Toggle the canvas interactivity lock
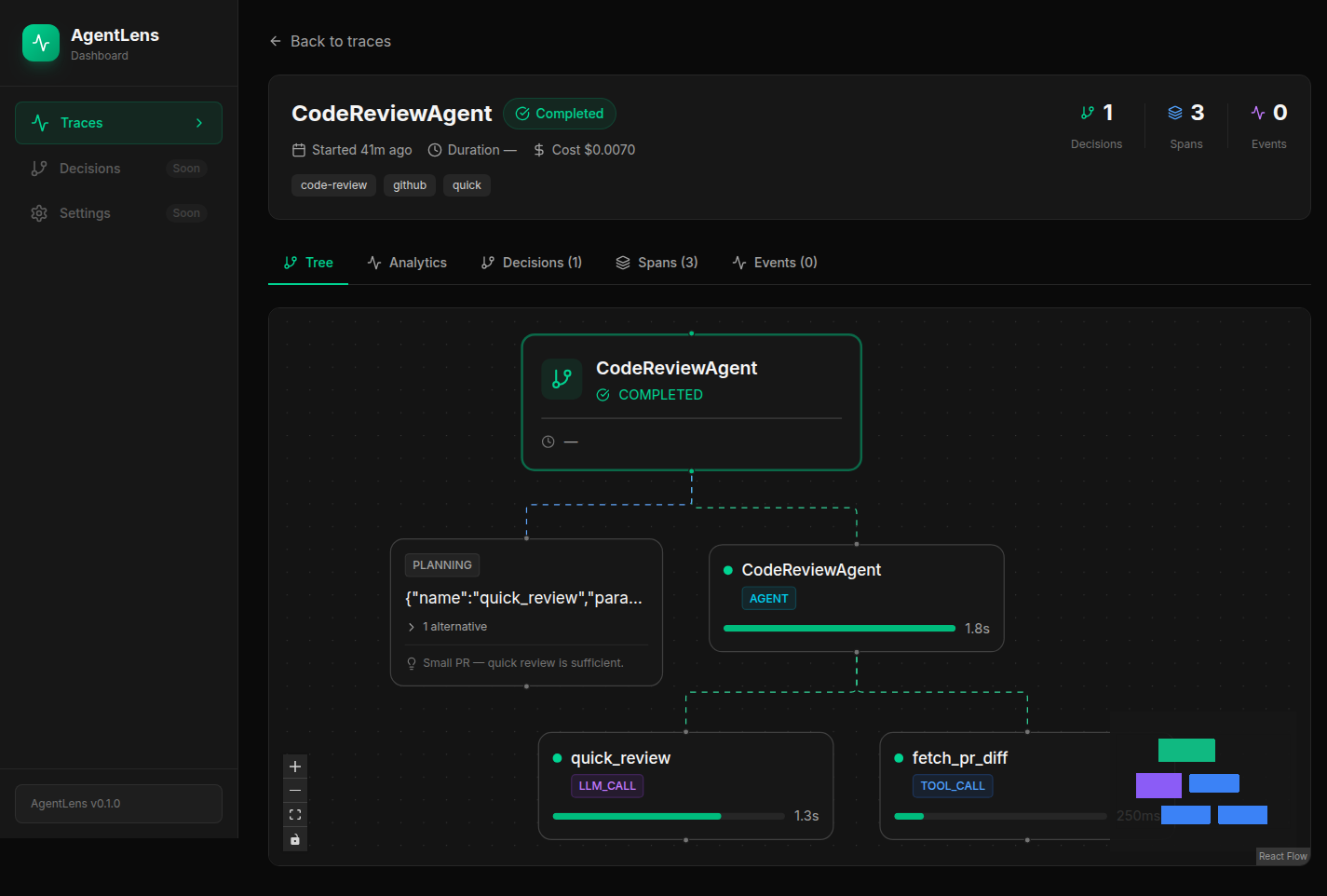1327x896 pixels. click(295, 839)
